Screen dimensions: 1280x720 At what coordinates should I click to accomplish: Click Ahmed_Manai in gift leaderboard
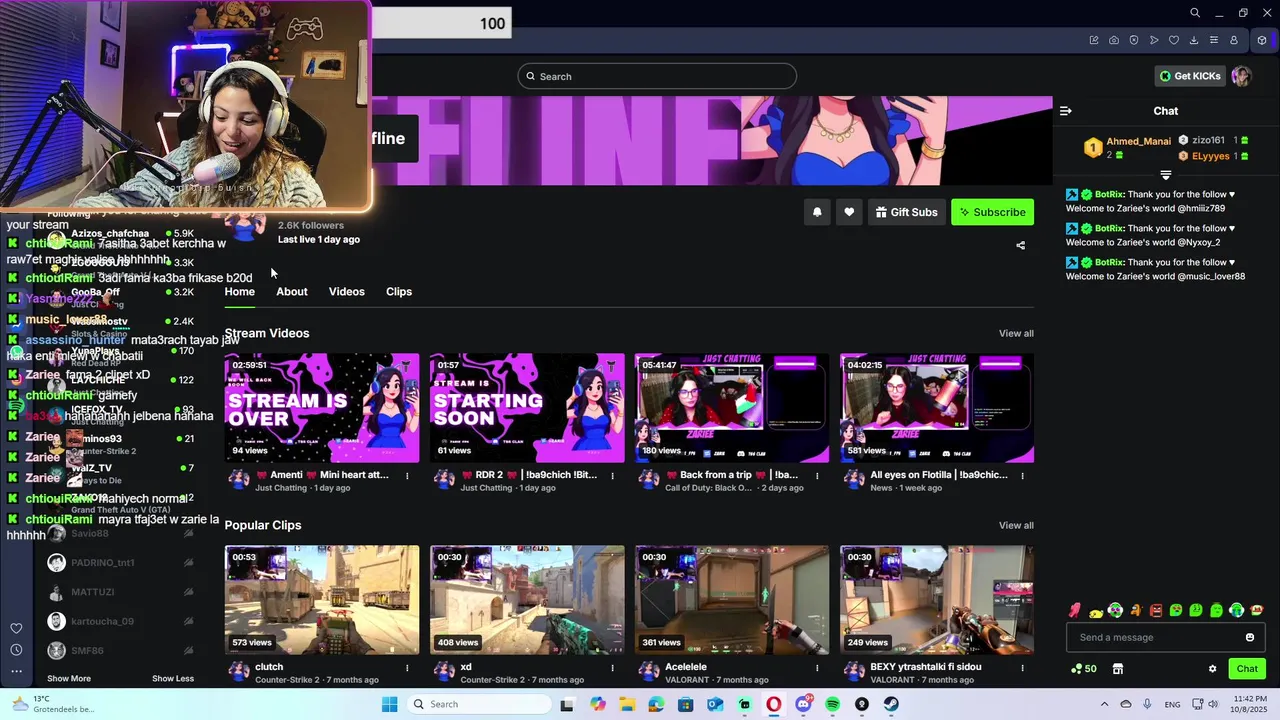point(1138,141)
